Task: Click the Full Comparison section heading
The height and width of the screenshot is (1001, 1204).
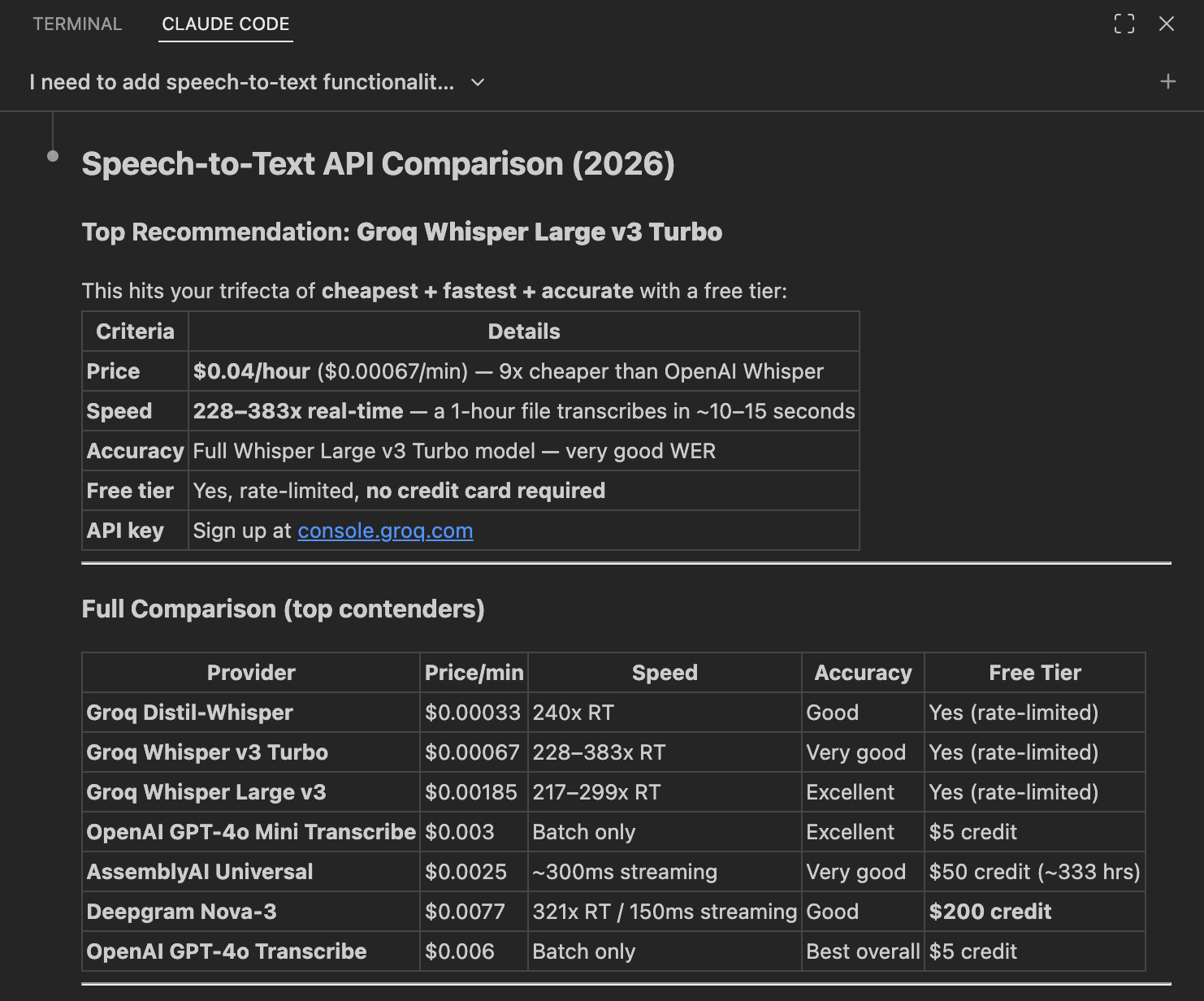Action: (282, 609)
